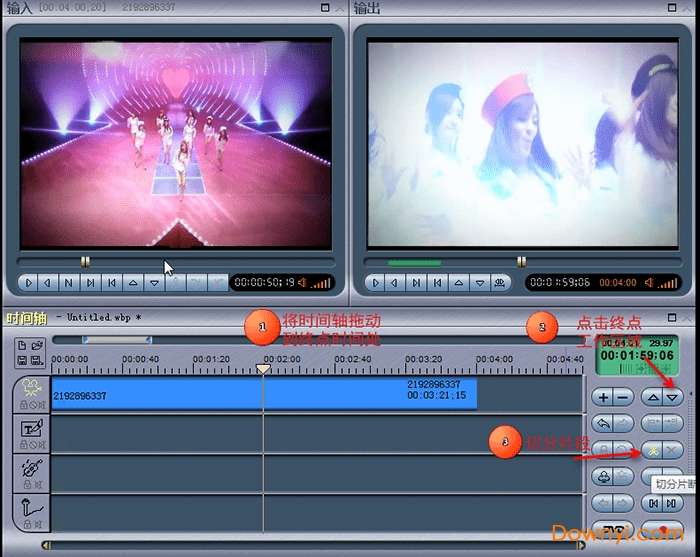The height and width of the screenshot is (557, 700).
Task: Click the undo arrow button in timeline panel
Action: tap(603, 423)
